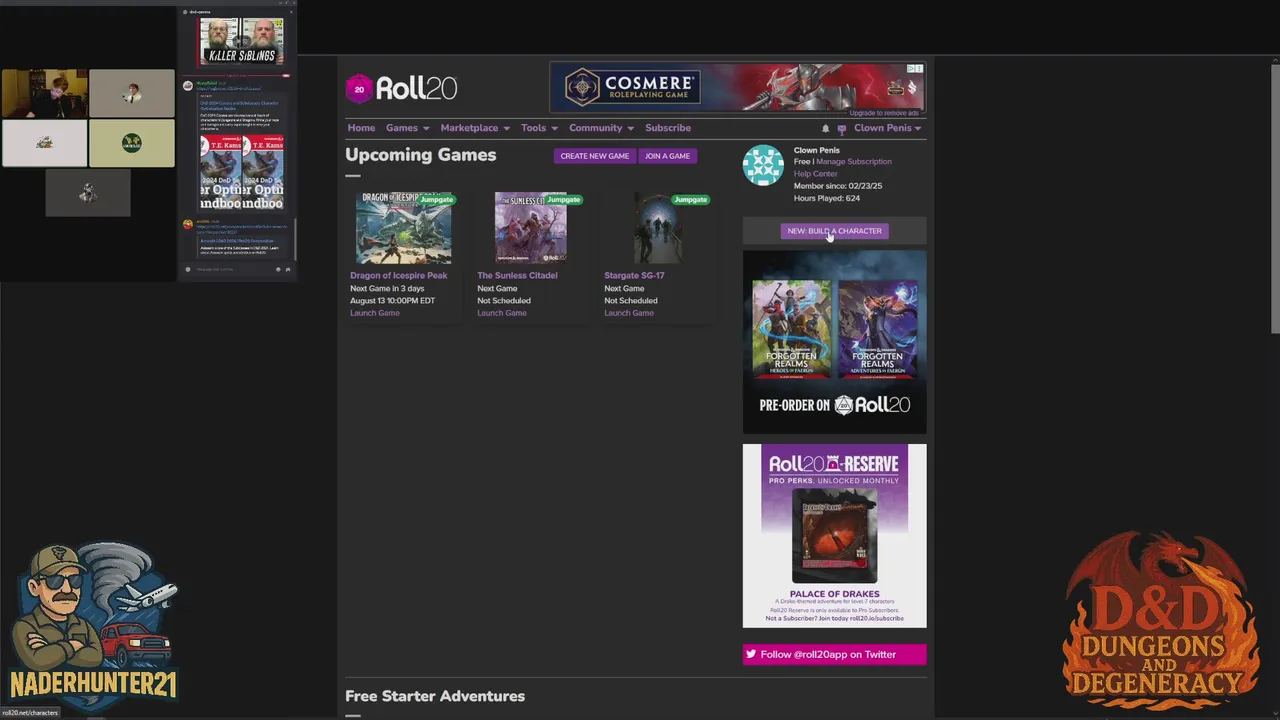
Task: Open the purple mailbox icon beside the bell
Action: pos(841,128)
